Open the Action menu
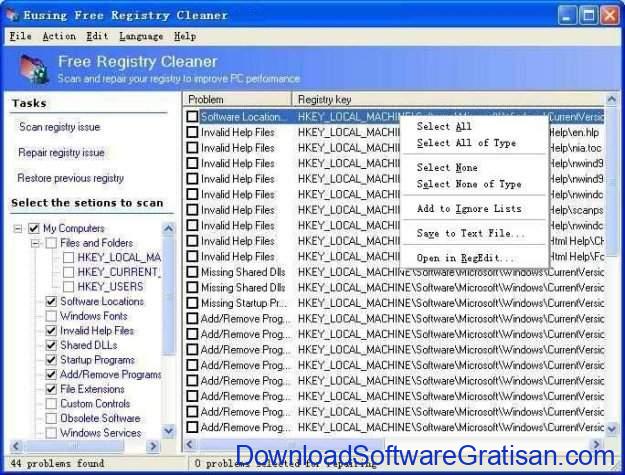The height and width of the screenshot is (475, 625). (59, 36)
